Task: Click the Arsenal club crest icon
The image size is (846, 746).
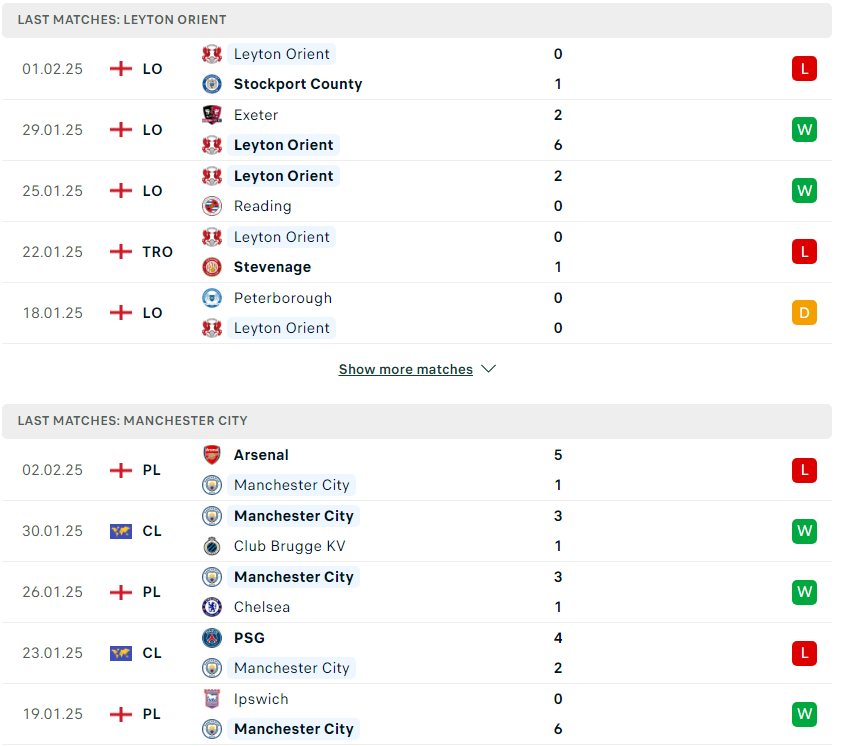Action: [212, 455]
